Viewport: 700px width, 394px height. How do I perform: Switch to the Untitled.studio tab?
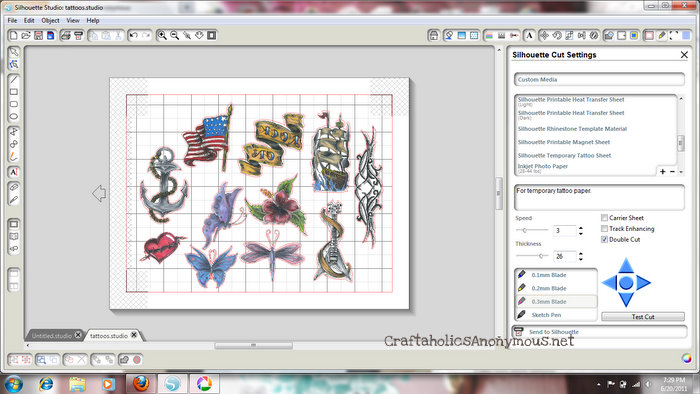51,336
